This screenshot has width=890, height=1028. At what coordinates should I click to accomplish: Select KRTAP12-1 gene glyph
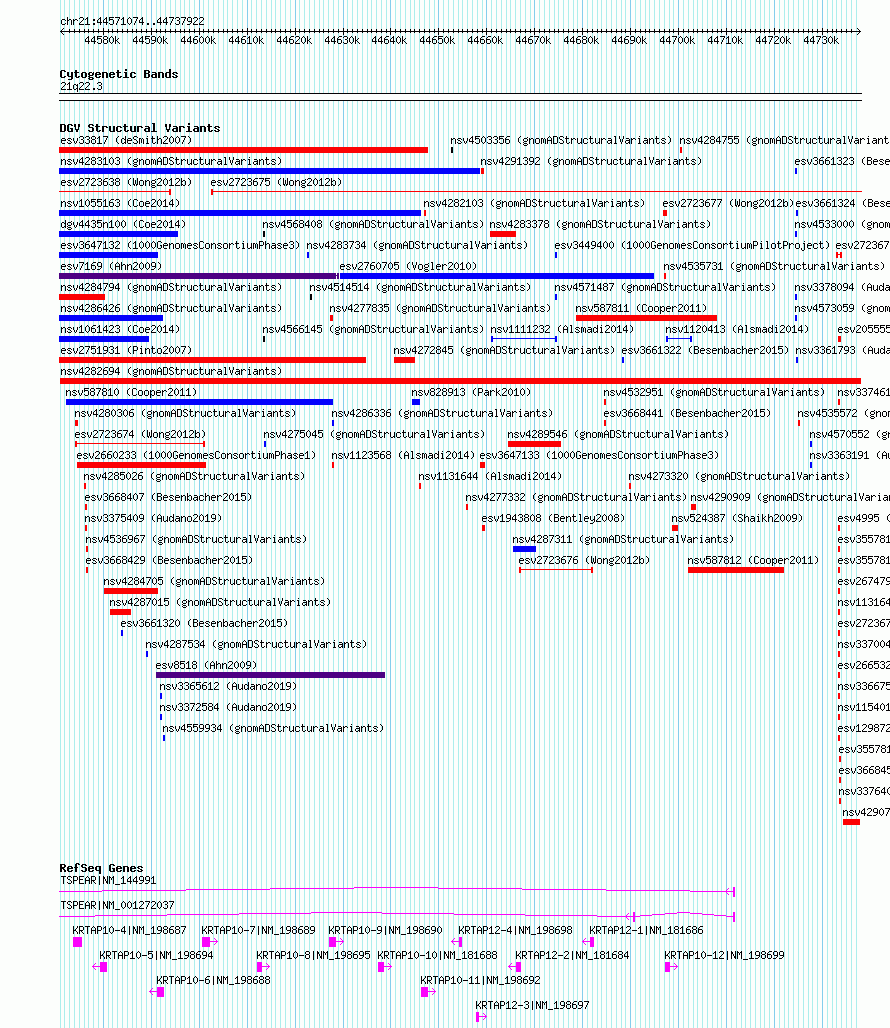(x=588, y=942)
